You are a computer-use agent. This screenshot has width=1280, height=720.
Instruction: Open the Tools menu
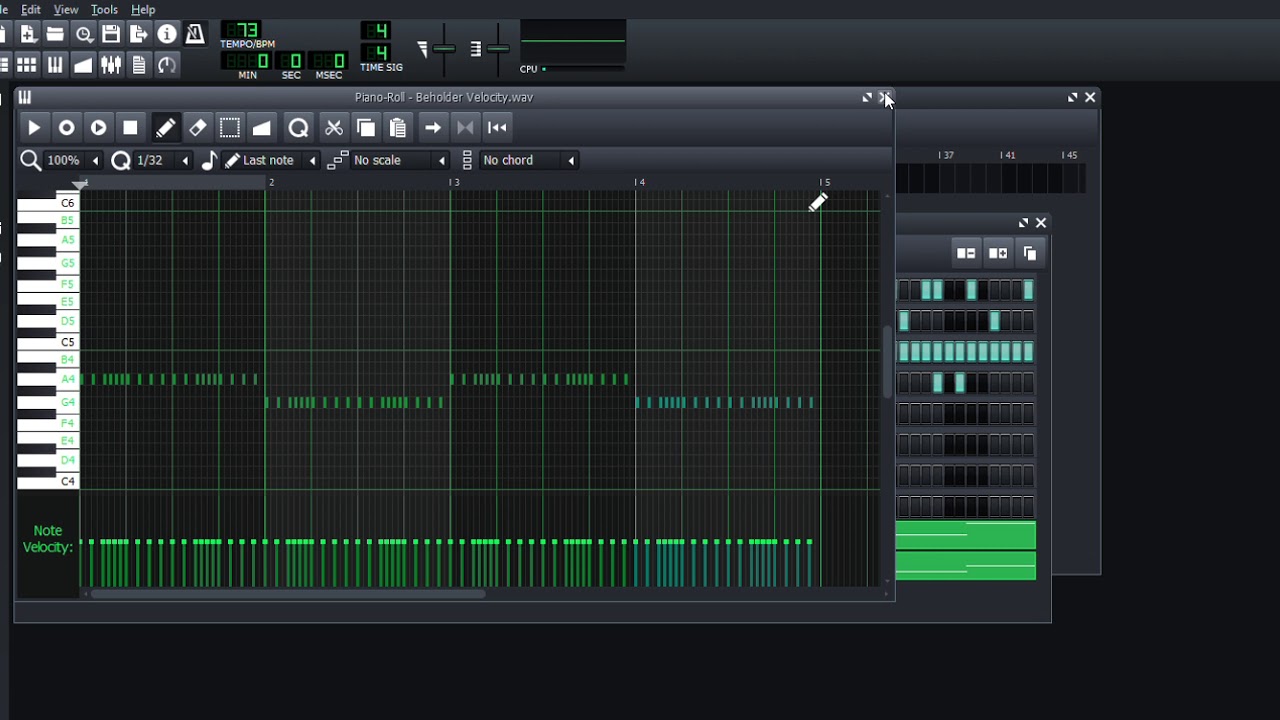point(104,10)
